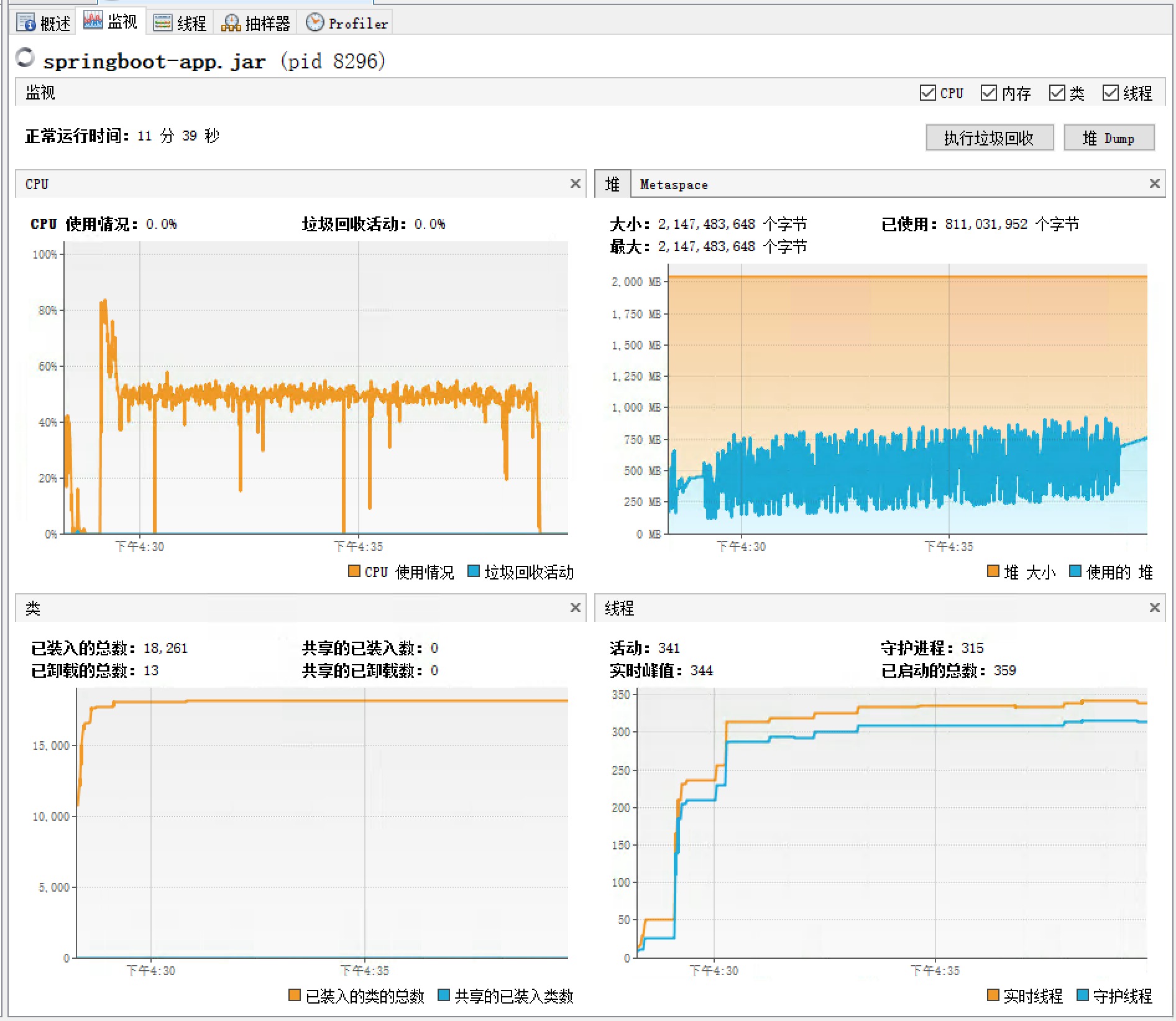
Task: Open the 概述 overview tab
Action: [x=44, y=23]
